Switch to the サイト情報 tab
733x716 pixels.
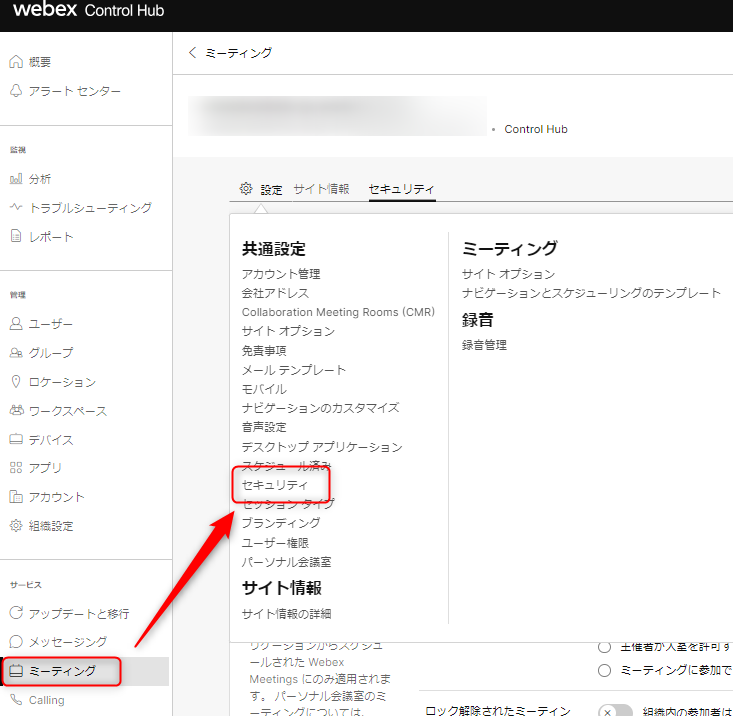[x=322, y=189]
